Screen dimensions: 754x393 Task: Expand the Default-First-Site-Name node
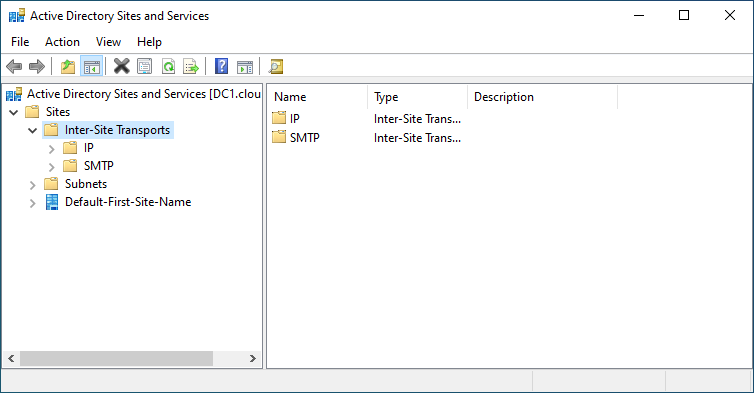tap(32, 203)
